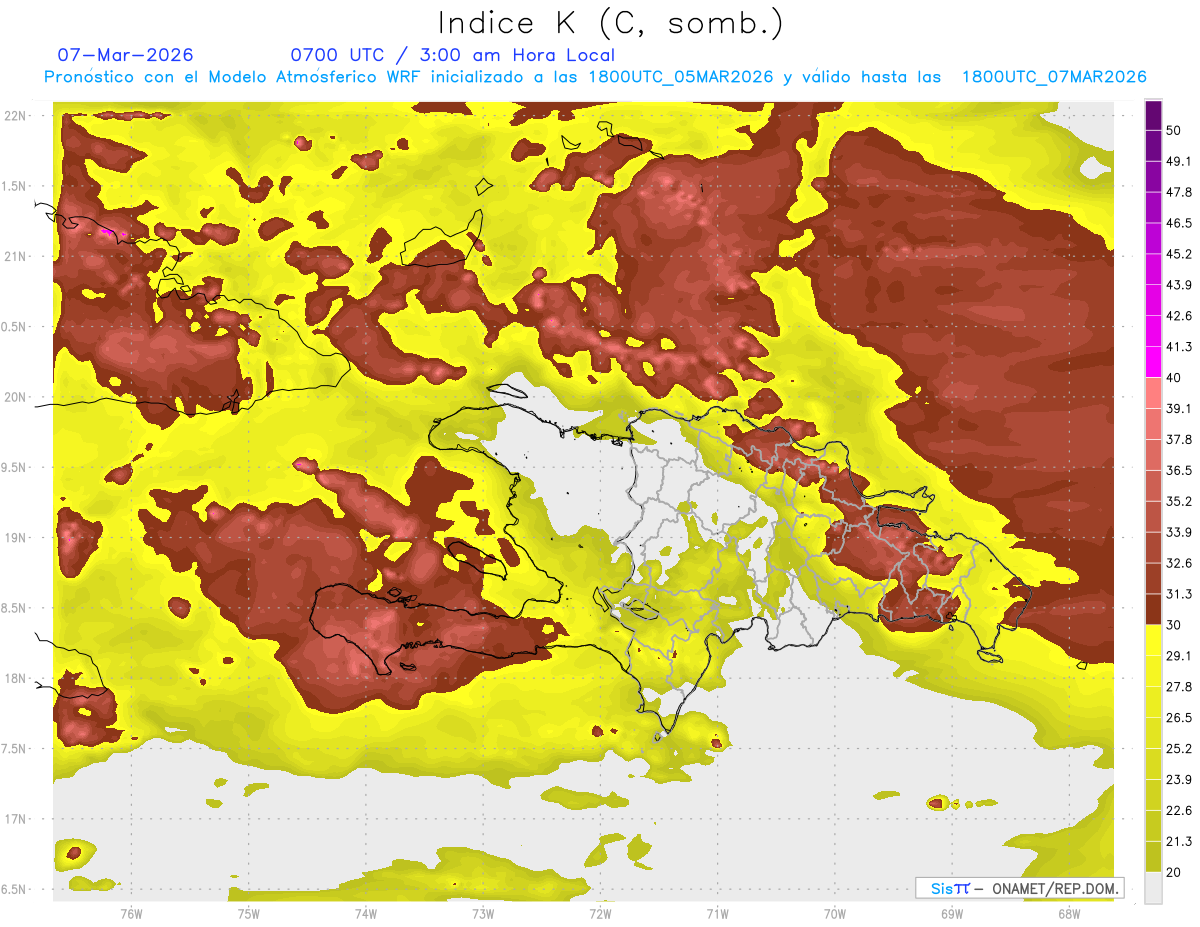Click the colorbar value "29.1"

point(1178,656)
